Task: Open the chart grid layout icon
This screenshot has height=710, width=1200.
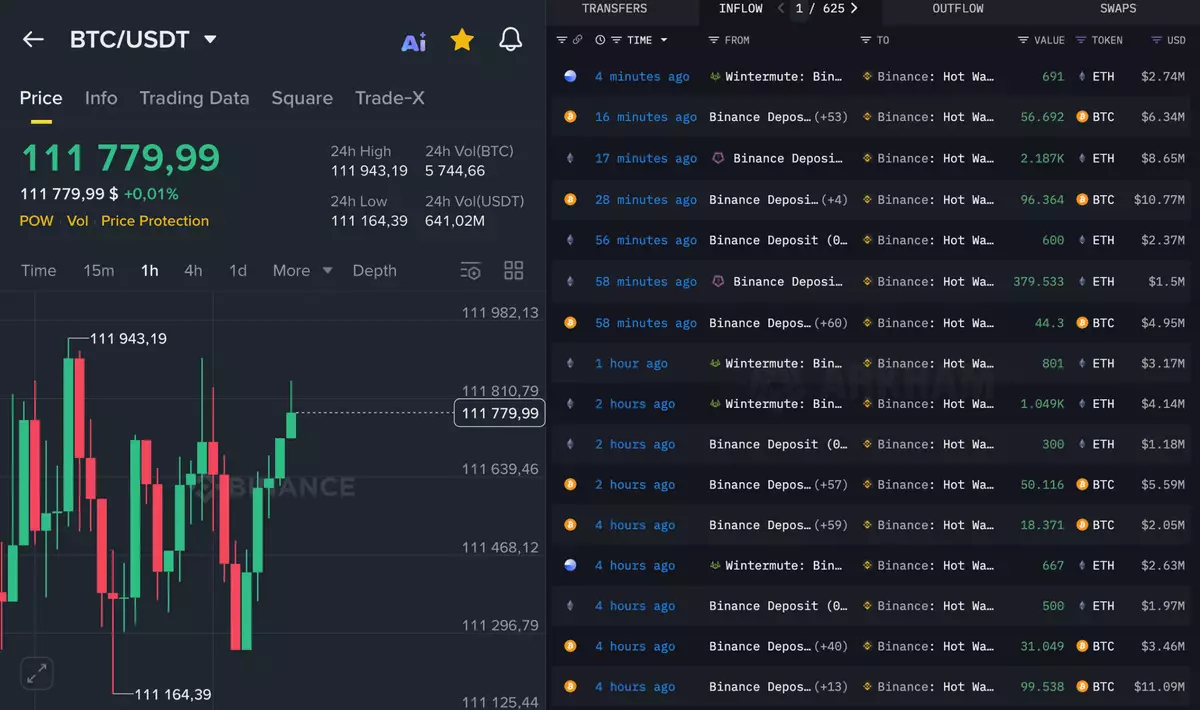Action: [x=514, y=270]
